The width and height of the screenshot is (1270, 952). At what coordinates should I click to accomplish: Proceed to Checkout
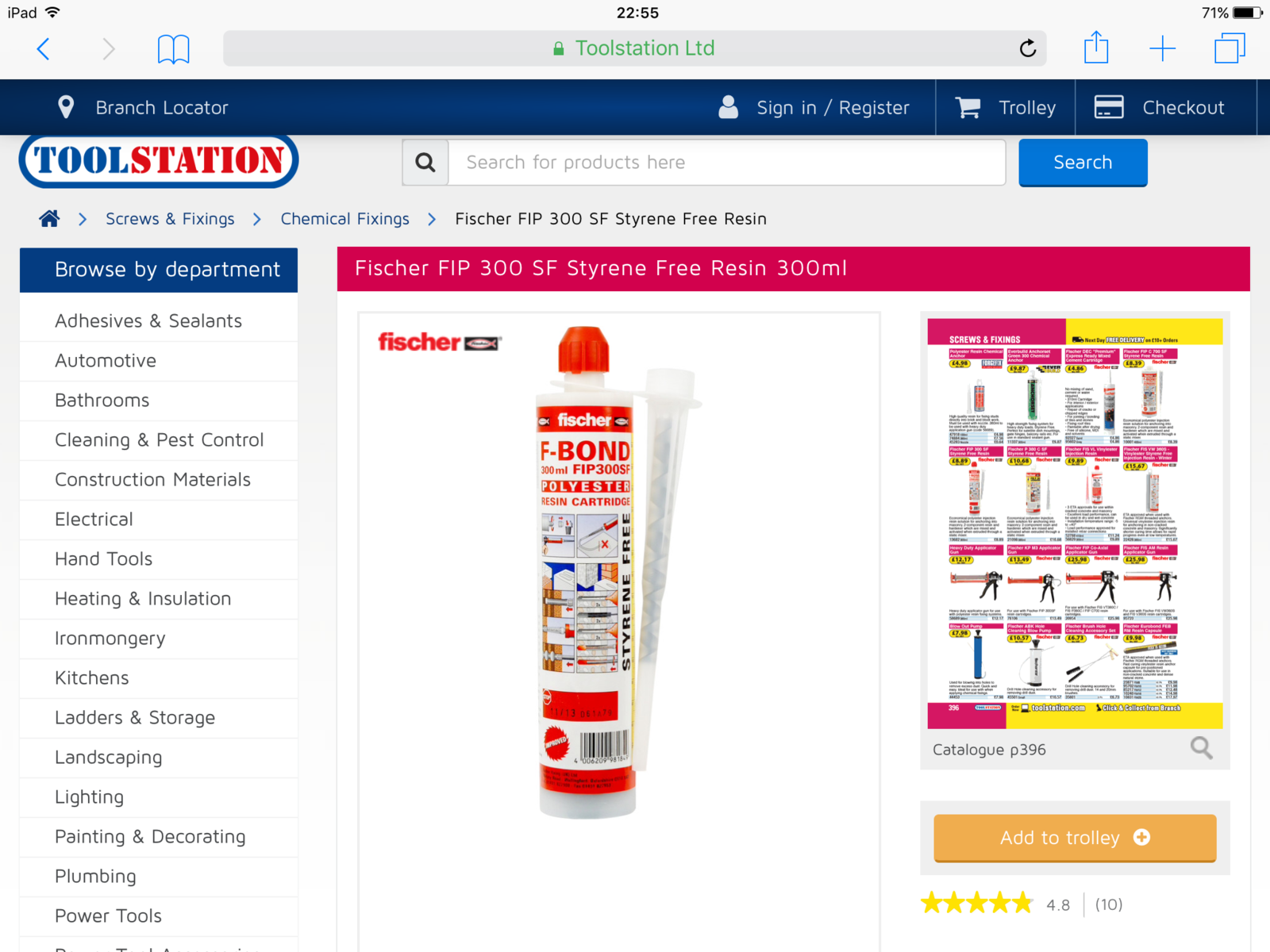(x=1159, y=107)
